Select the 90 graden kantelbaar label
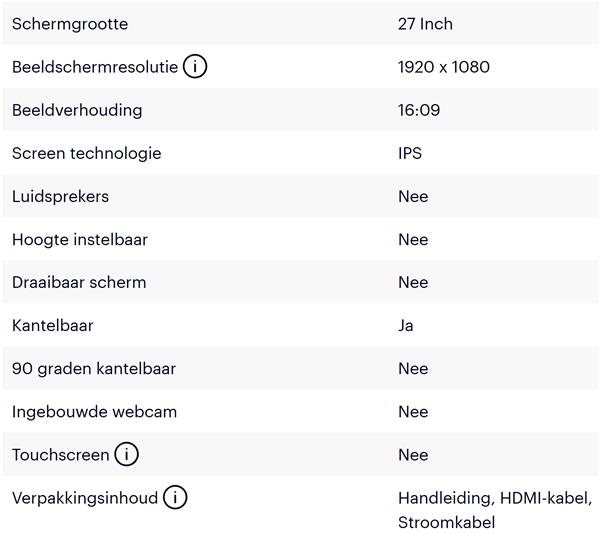Screen dimensions: 600x534 point(94,369)
